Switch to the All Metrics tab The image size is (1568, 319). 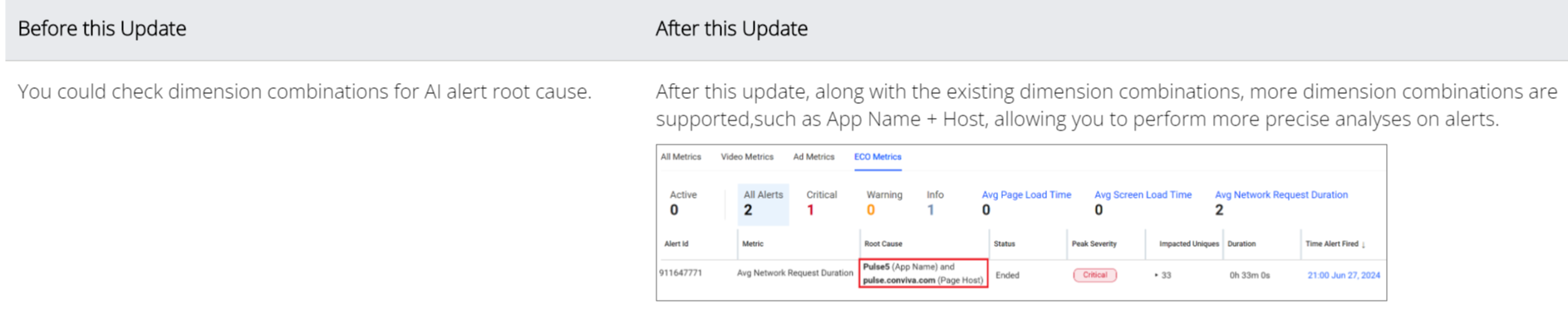tap(681, 157)
